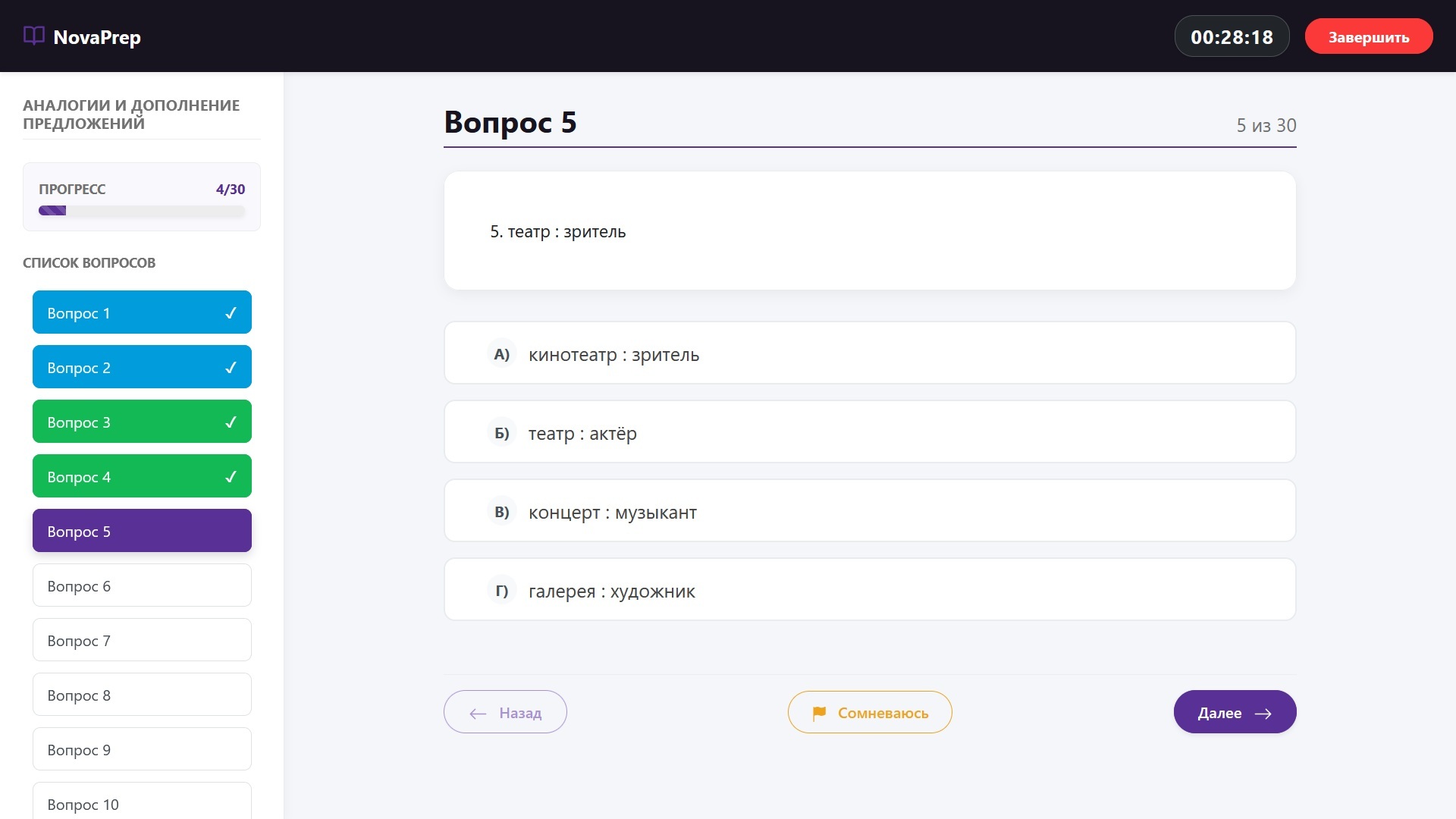1456x819 pixels.
Task: Switch to Вопрос 2 in the sidebar
Action: (x=142, y=367)
